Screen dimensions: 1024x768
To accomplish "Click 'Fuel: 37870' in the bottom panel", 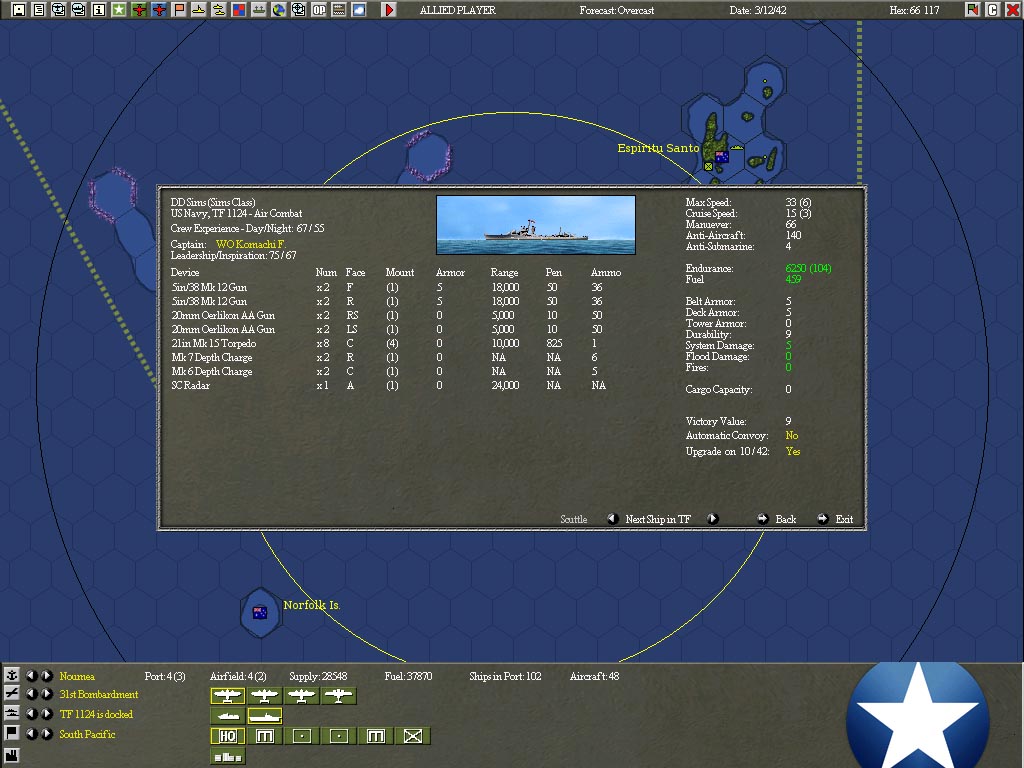I will (x=408, y=676).
